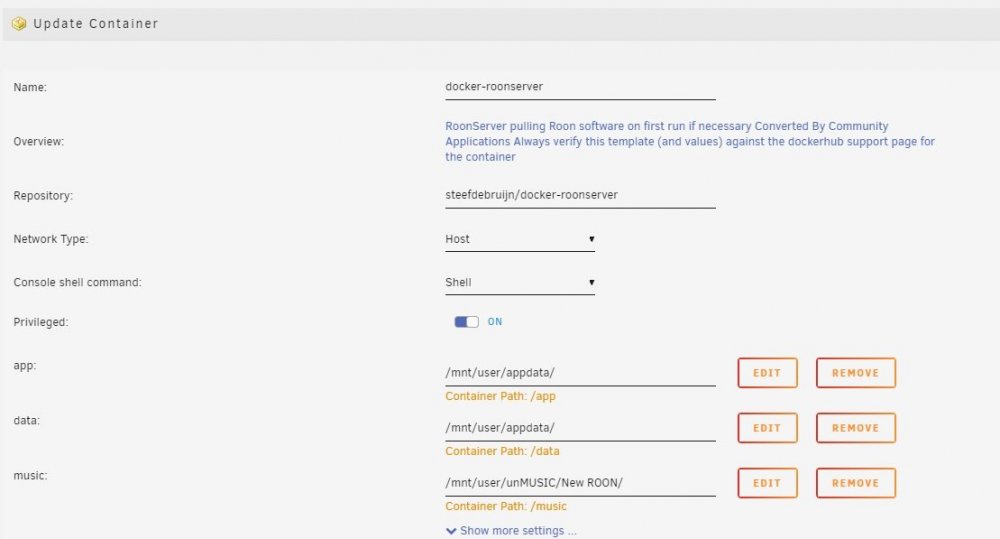Click the Update Container cube icon
This screenshot has height=539, width=1000.
pos(19,24)
